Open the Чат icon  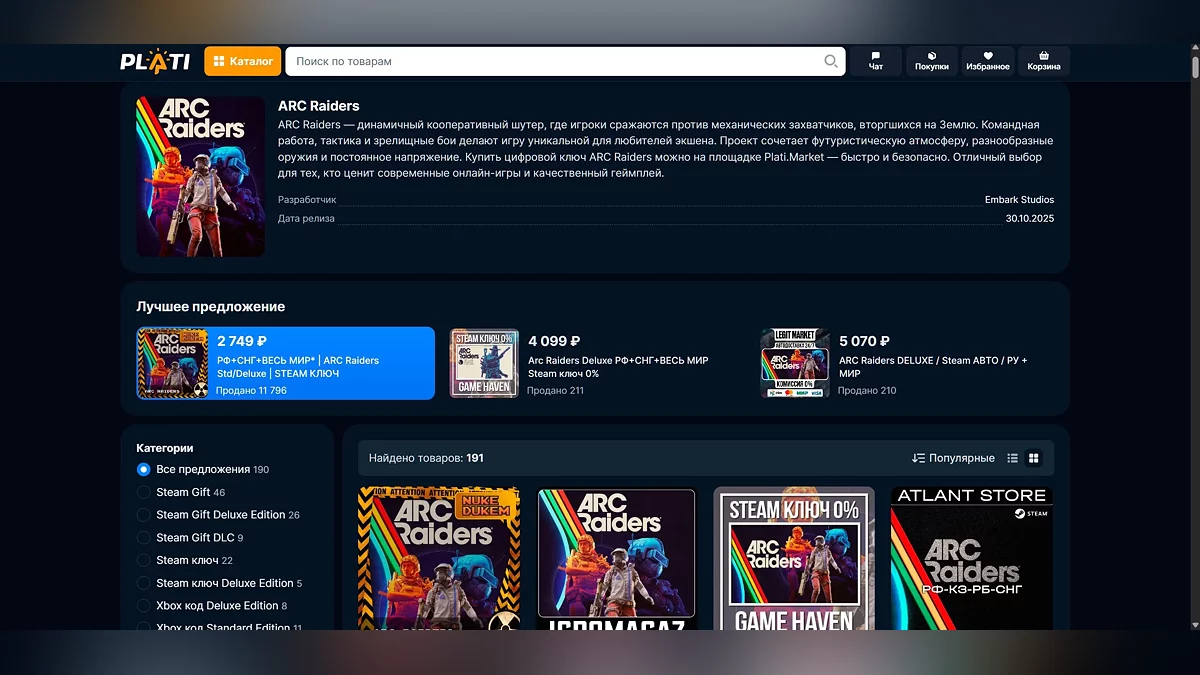pos(876,61)
